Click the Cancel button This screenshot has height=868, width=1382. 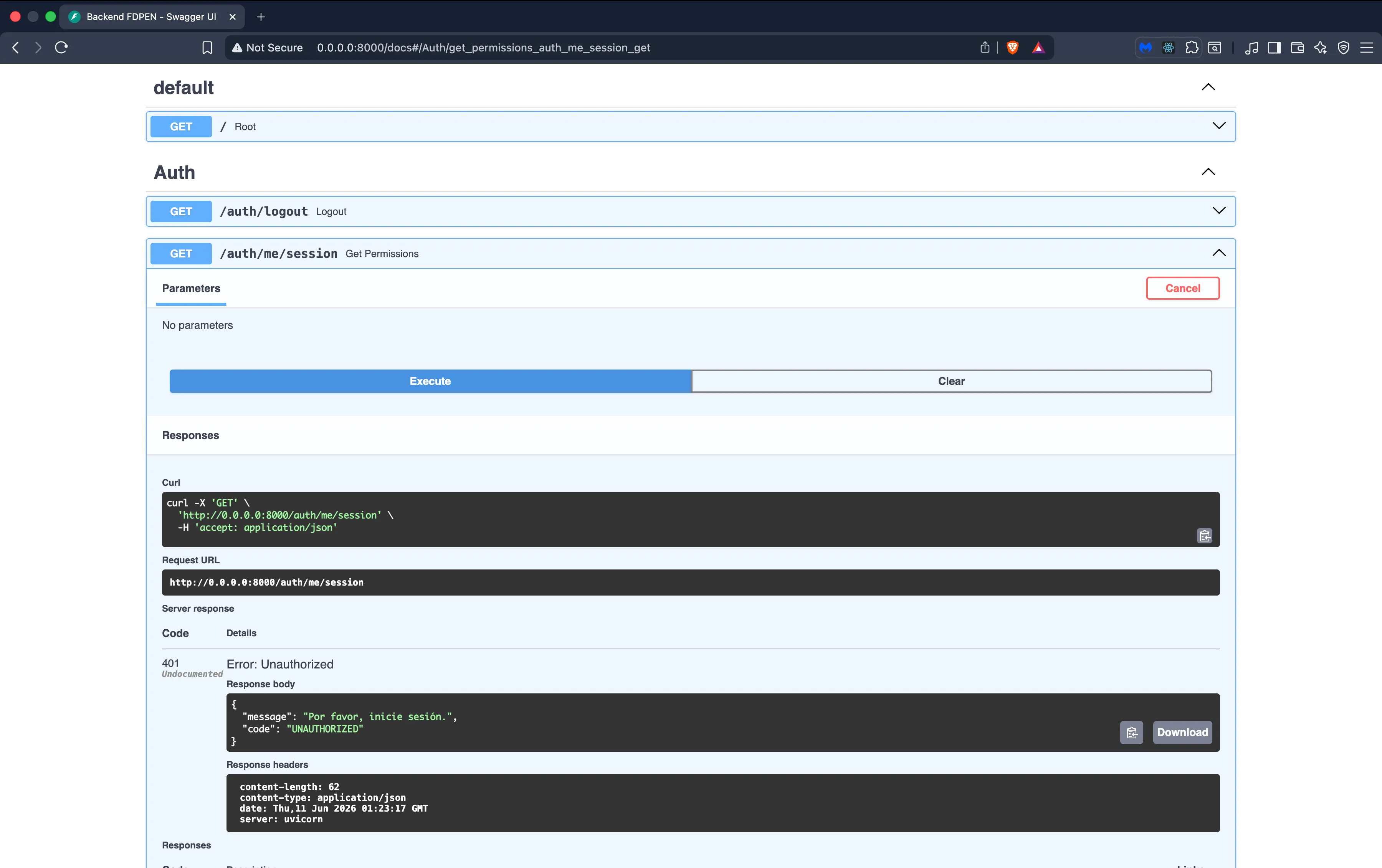coord(1182,289)
